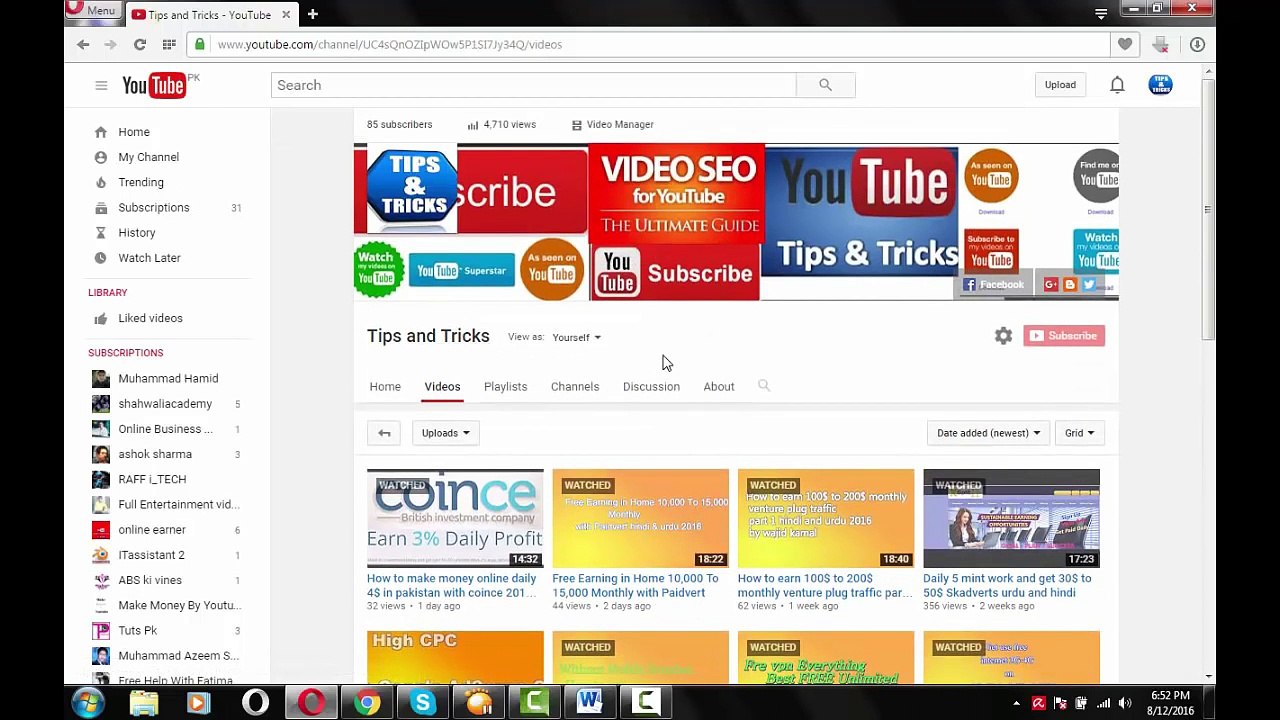Click the red Subscribe button
This screenshot has height=720, width=1280.
click(x=1064, y=336)
